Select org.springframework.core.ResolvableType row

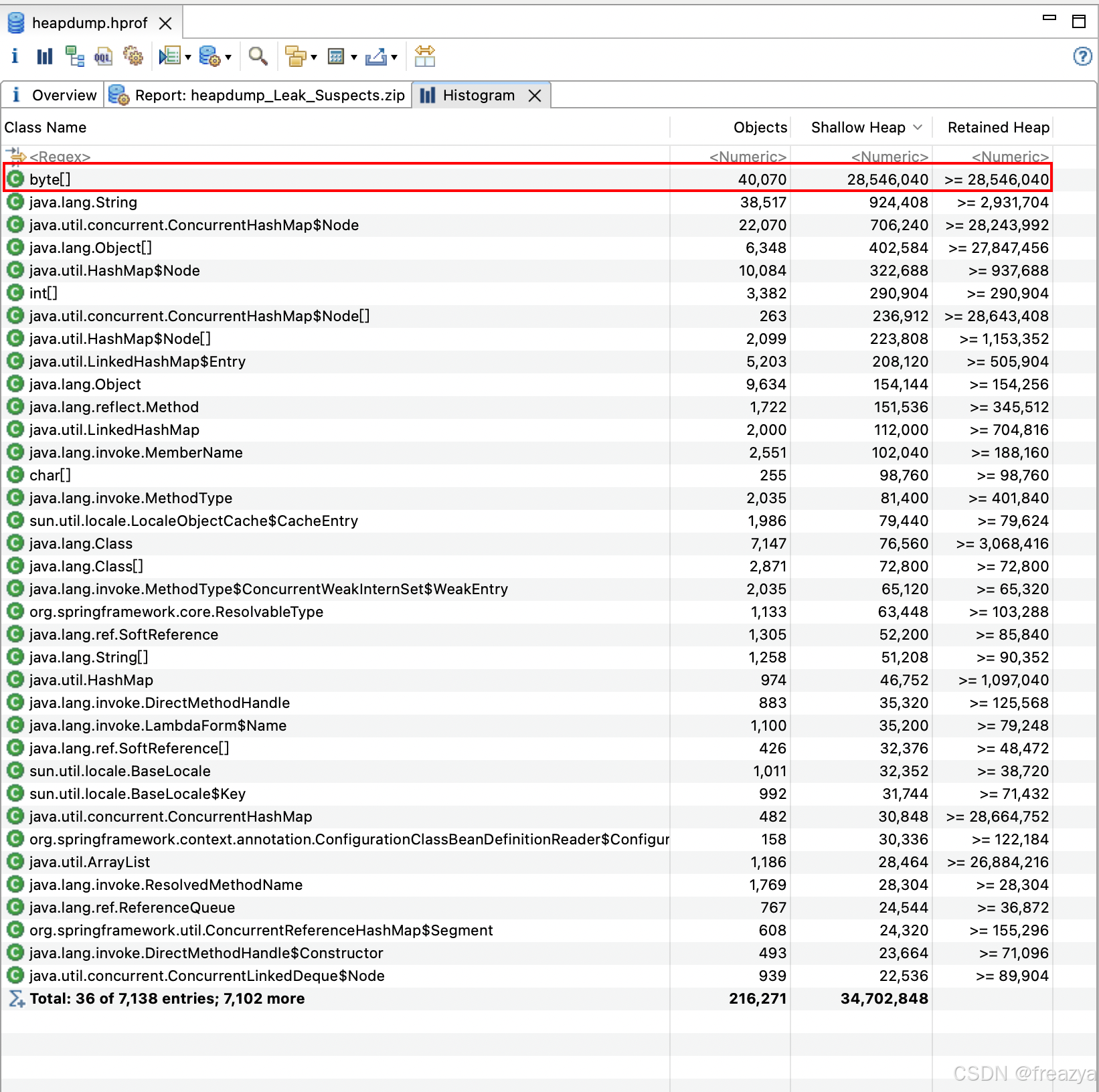527,612
